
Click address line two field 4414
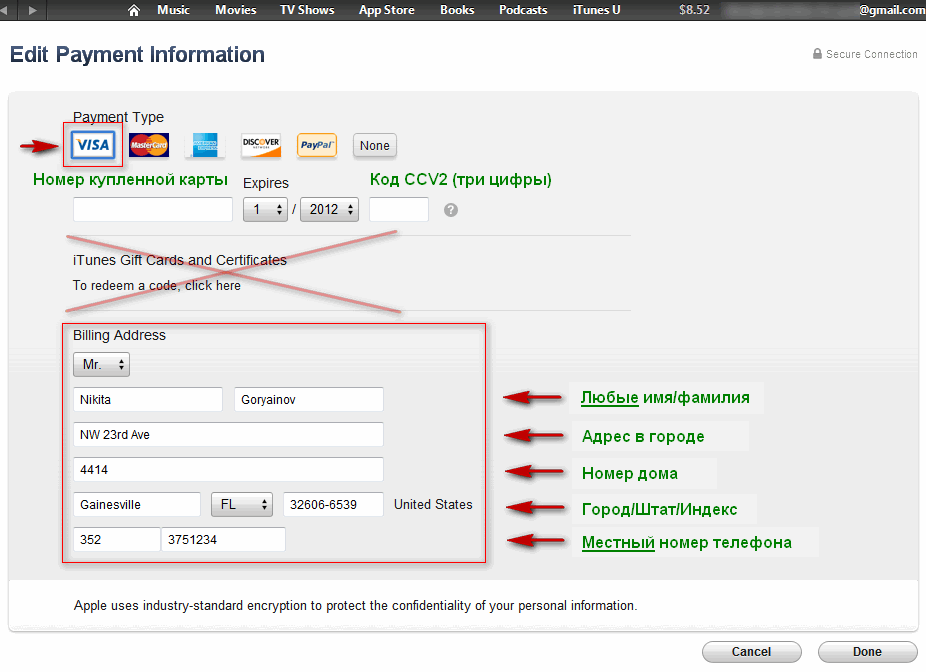click(229, 469)
